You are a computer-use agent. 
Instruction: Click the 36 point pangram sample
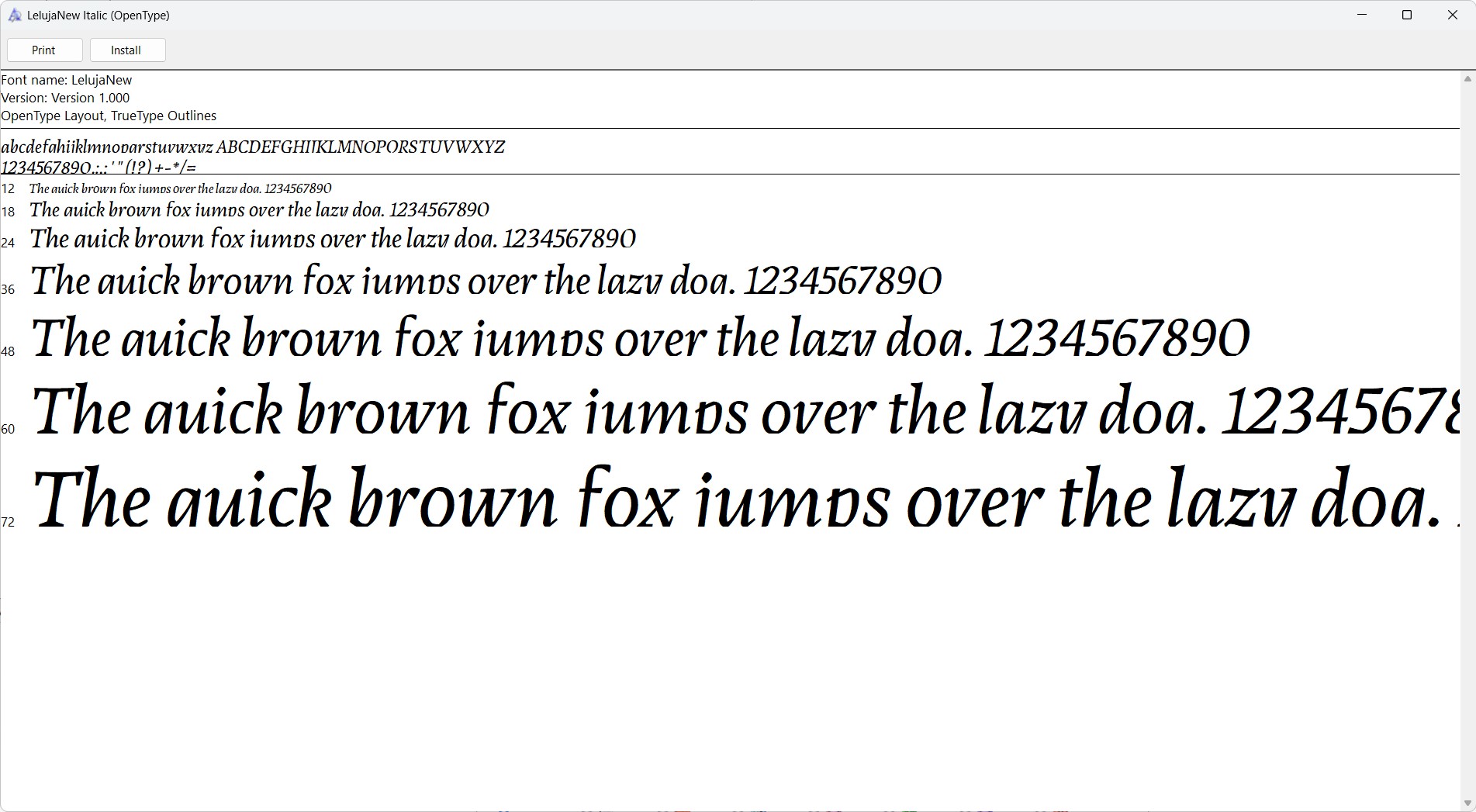tap(486, 280)
